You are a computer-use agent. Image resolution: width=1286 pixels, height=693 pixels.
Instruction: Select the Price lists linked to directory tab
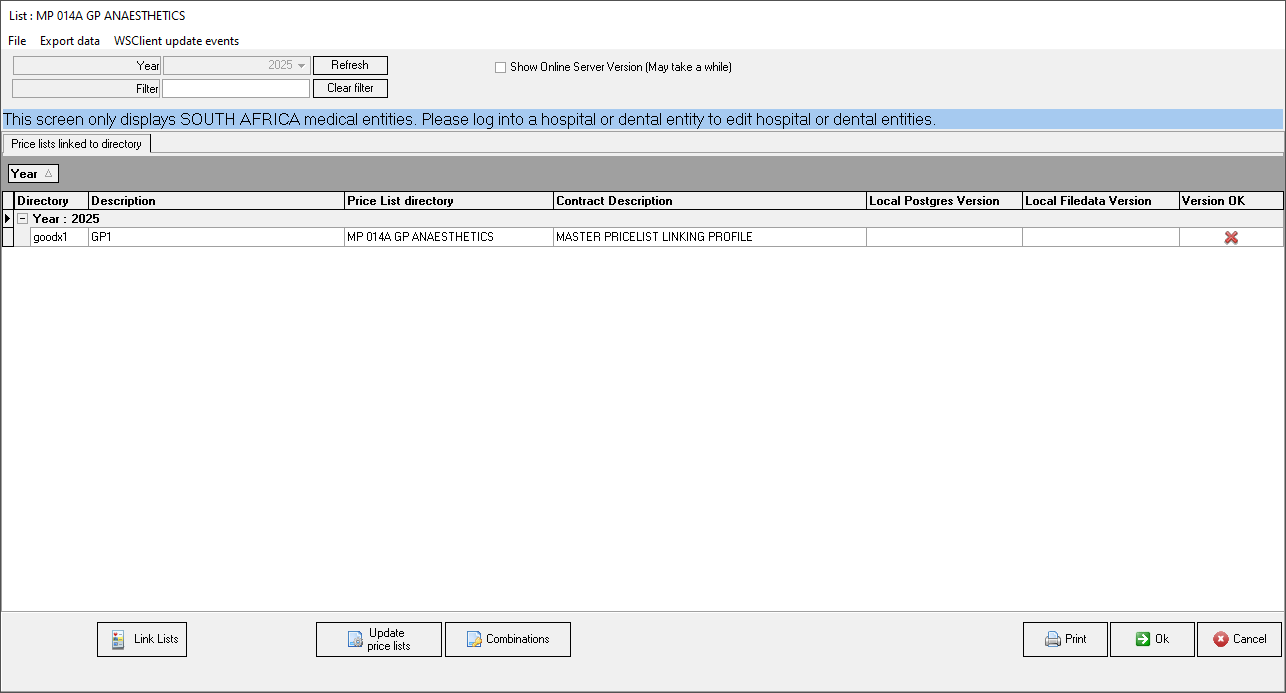(x=77, y=144)
